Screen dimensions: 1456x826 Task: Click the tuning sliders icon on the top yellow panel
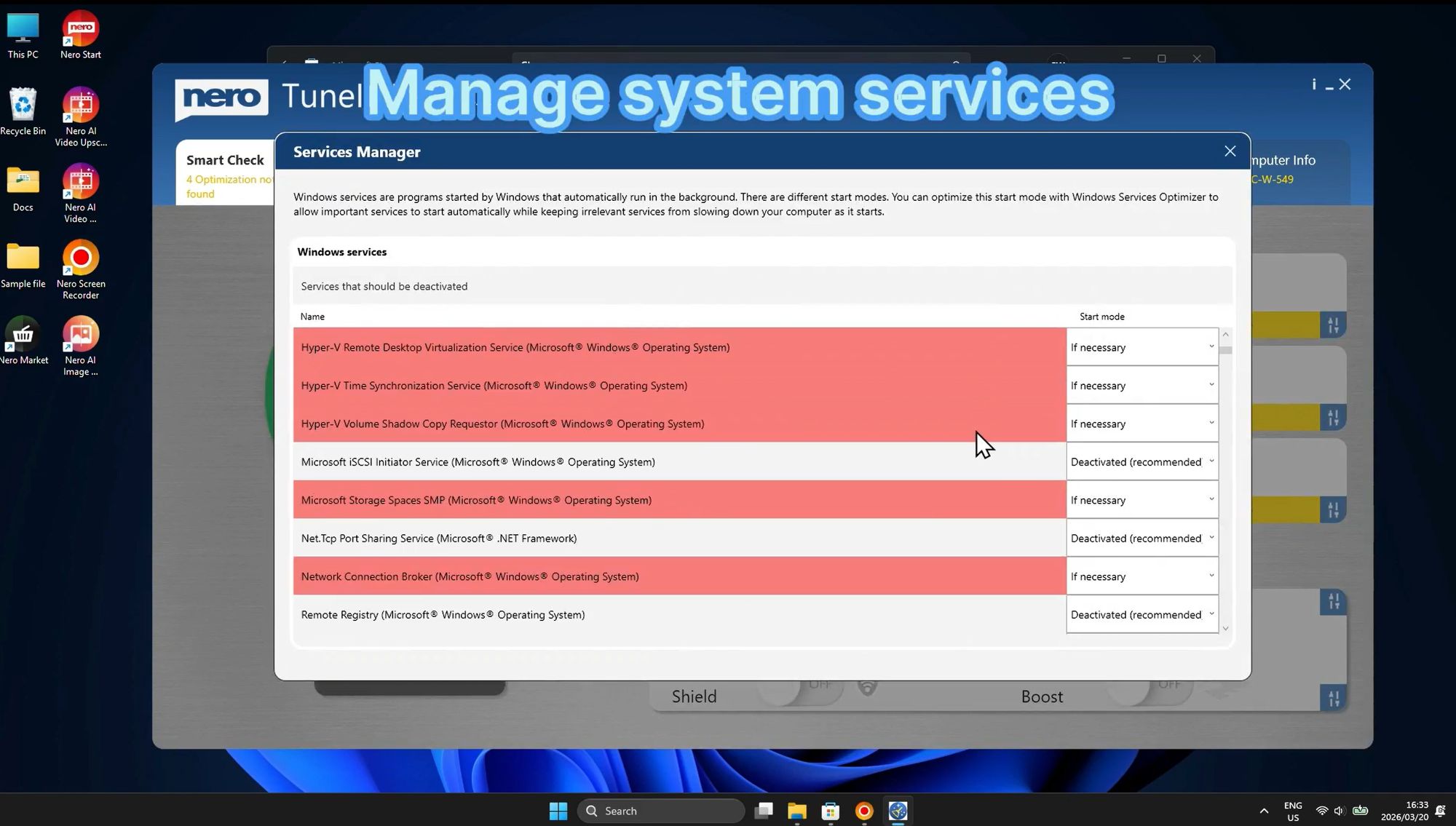(1334, 325)
